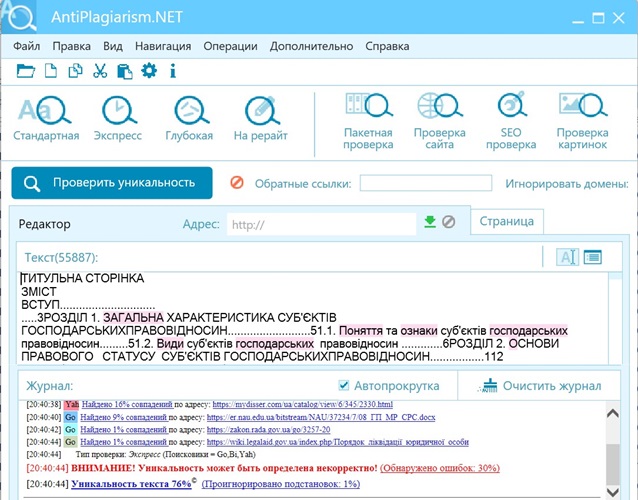Click ТИТУЛЬНА СТОРІНКА line in editor
This screenshot has height=500, width=638.
click(x=83, y=279)
